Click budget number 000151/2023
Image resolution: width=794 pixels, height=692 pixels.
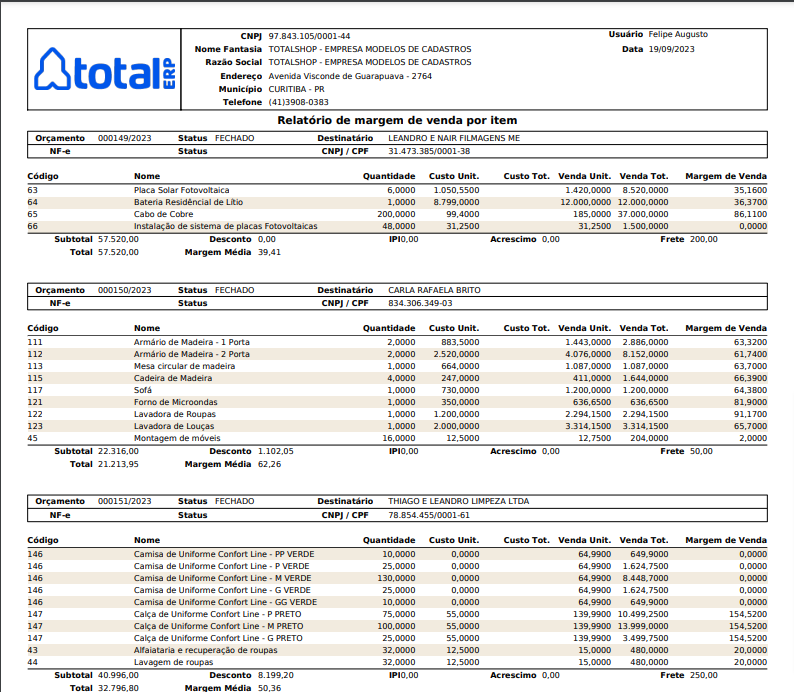point(125,502)
